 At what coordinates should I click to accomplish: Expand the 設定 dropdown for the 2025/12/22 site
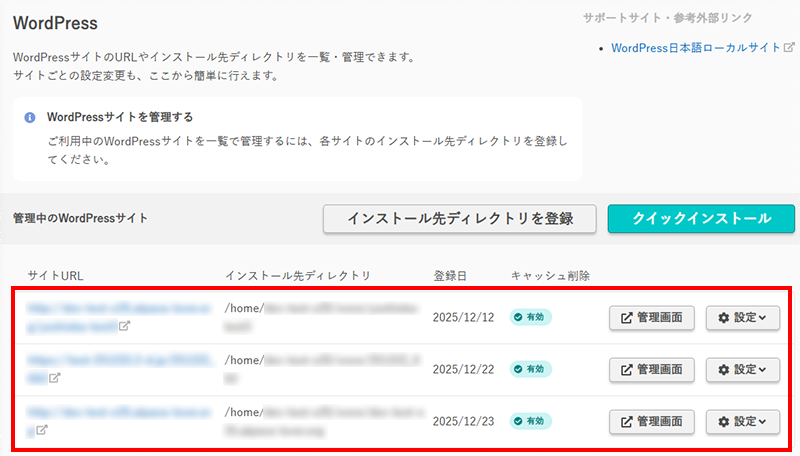pyautogui.click(x=742, y=369)
